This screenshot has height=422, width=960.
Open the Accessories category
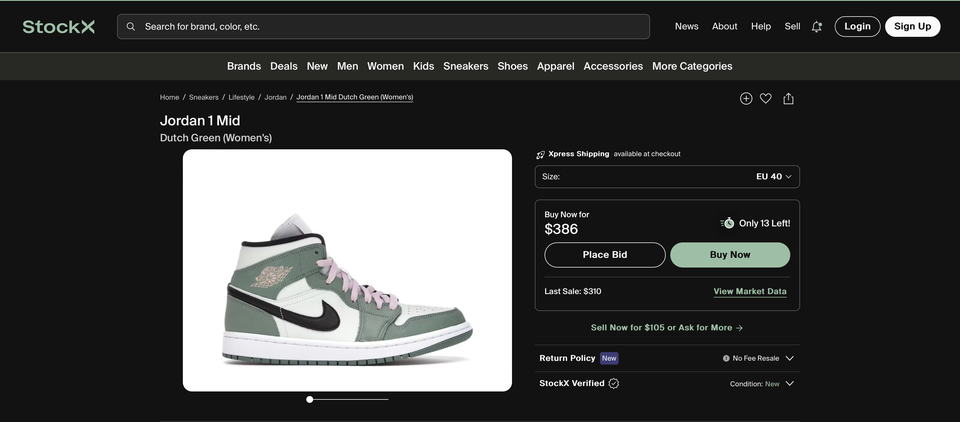click(x=613, y=66)
